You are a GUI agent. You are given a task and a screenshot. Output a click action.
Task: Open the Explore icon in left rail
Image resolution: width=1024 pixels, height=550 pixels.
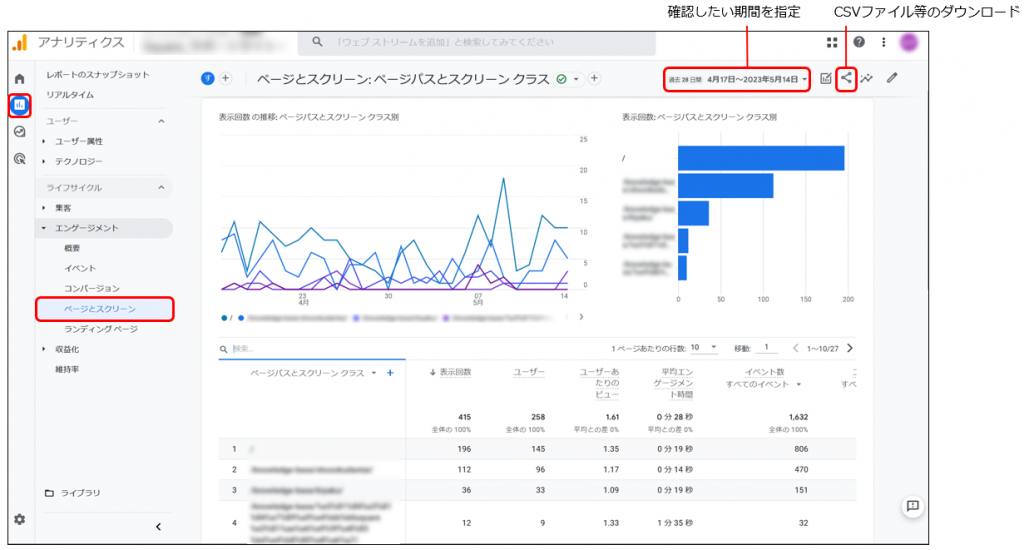(20, 132)
